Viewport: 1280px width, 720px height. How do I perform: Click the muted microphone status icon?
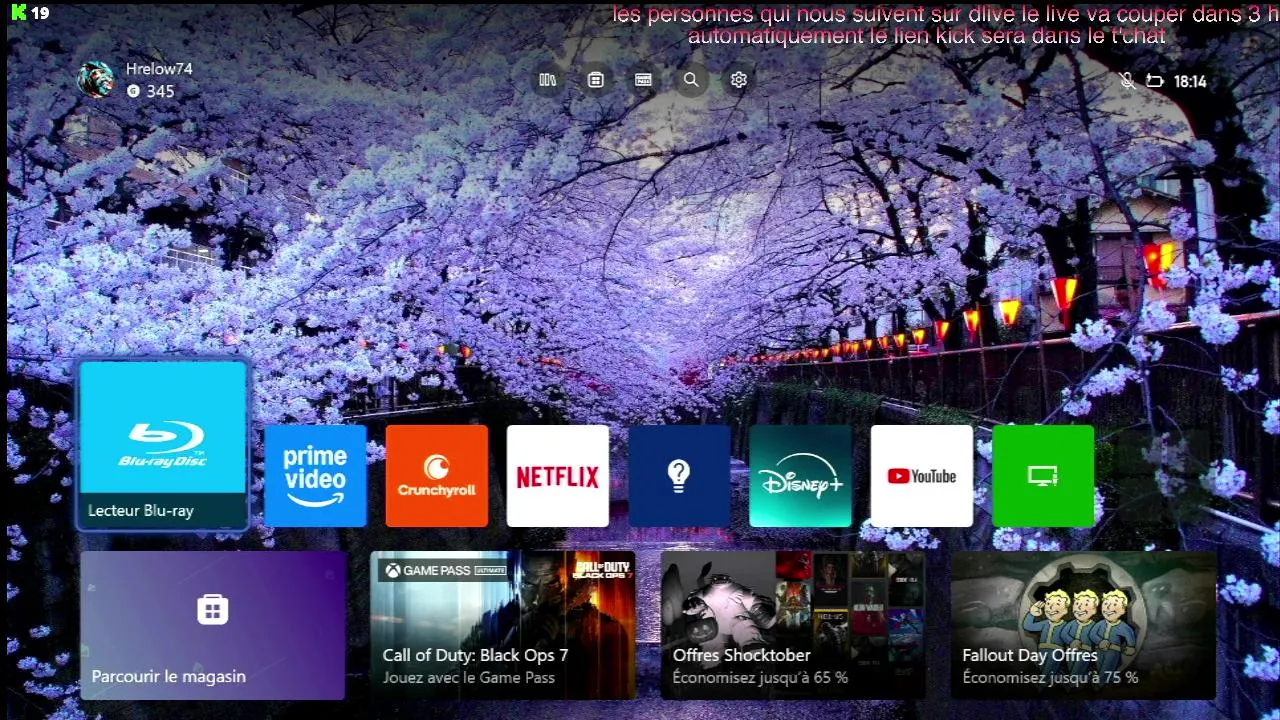[x=1127, y=81]
